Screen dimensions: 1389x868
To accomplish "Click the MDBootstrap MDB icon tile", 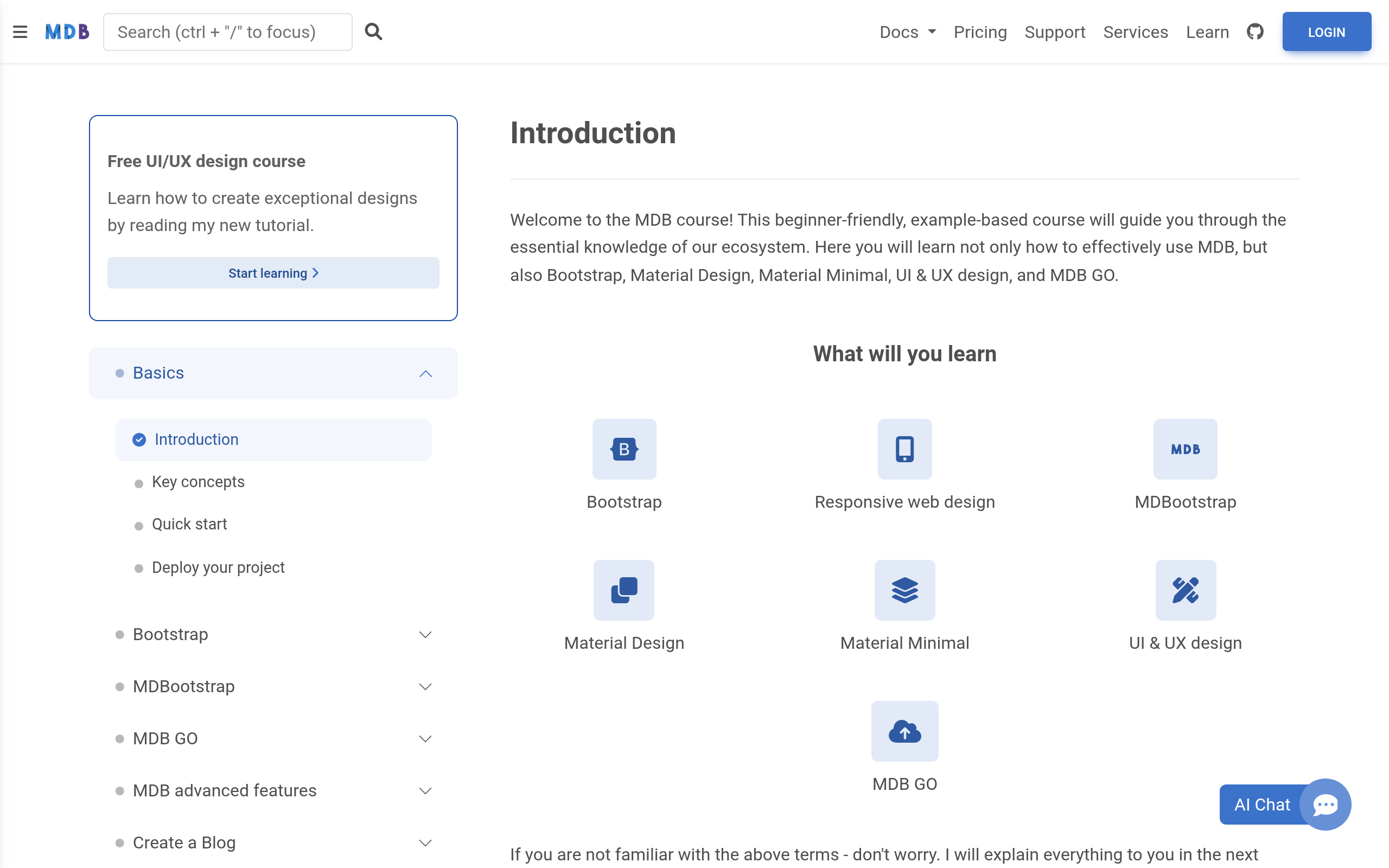I will (1185, 449).
